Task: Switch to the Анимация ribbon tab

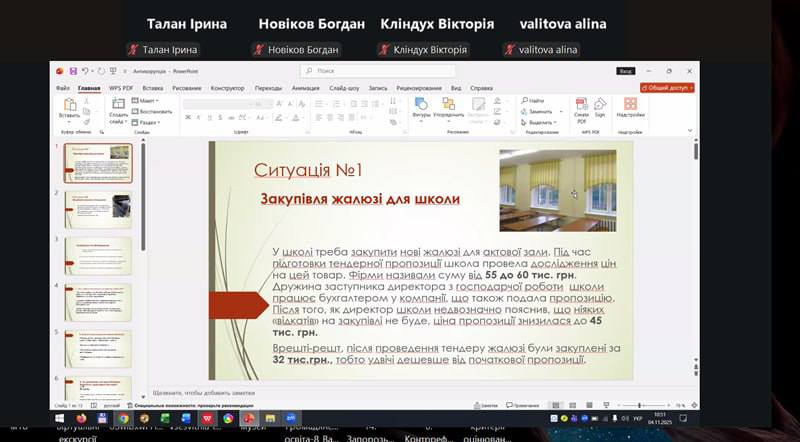Action: (x=305, y=88)
